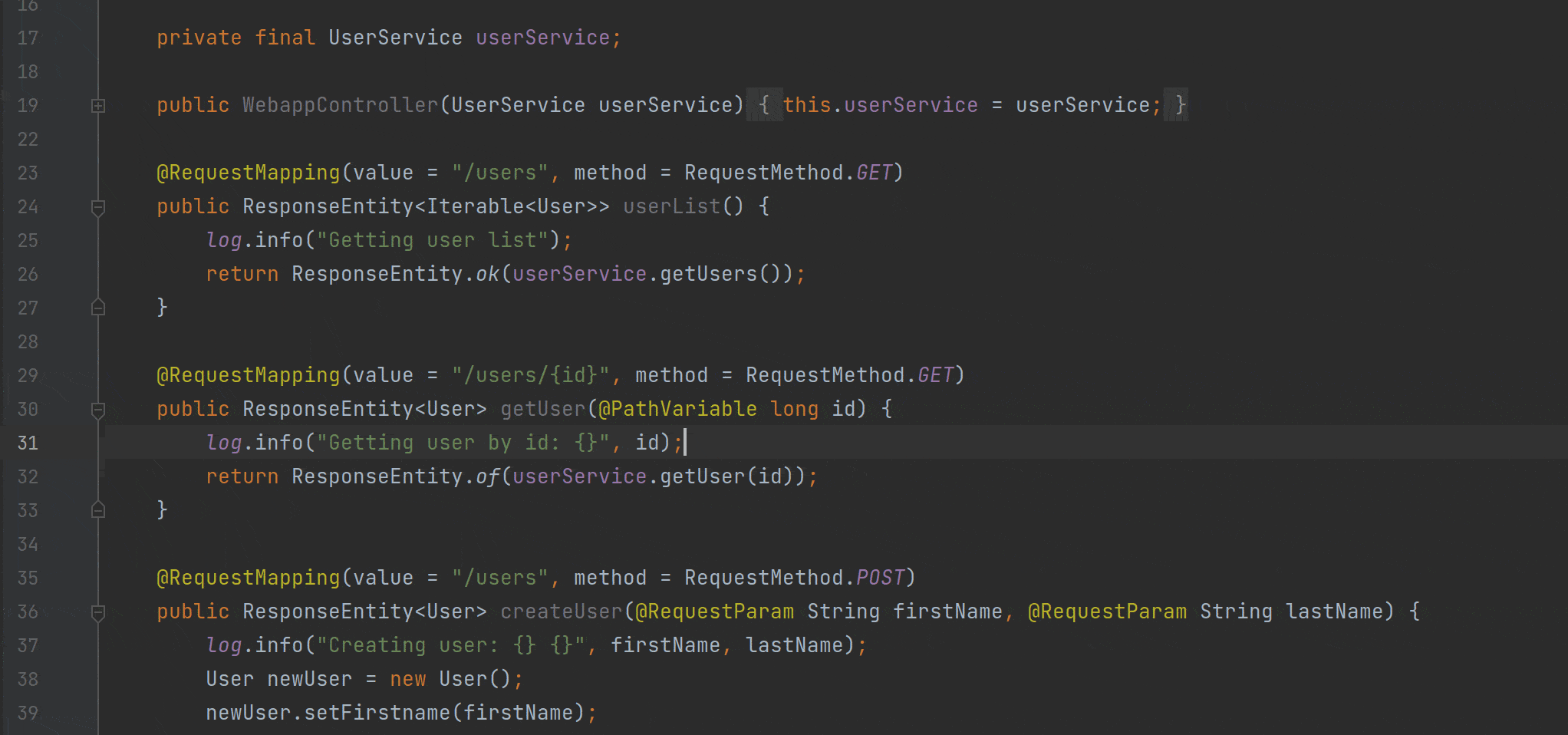
Task: Click line number 37 in the gutter
Action: tap(28, 645)
